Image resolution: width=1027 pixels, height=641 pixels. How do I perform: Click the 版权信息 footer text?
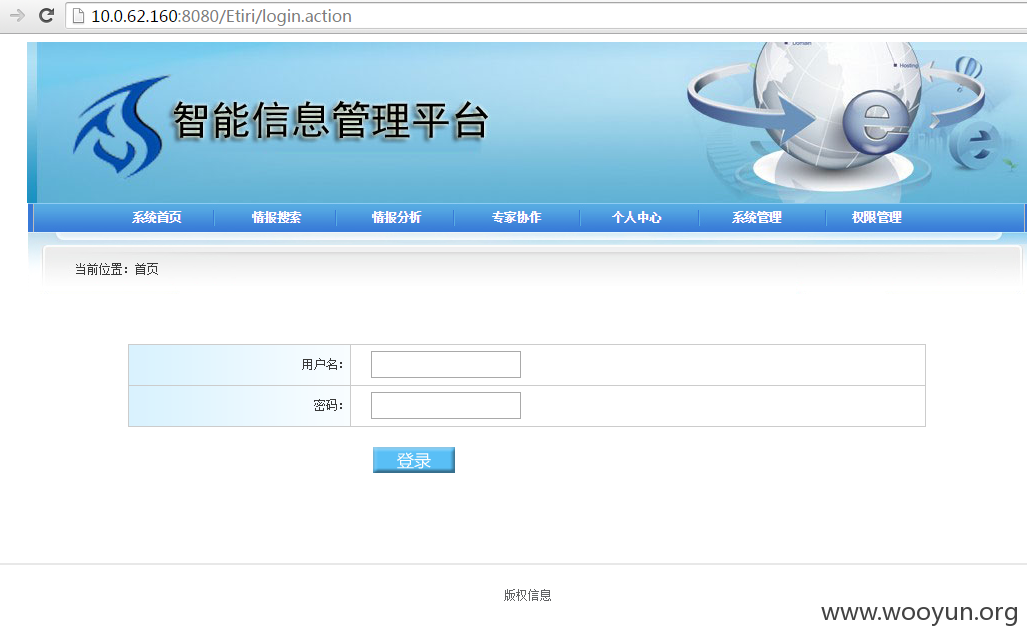527,595
